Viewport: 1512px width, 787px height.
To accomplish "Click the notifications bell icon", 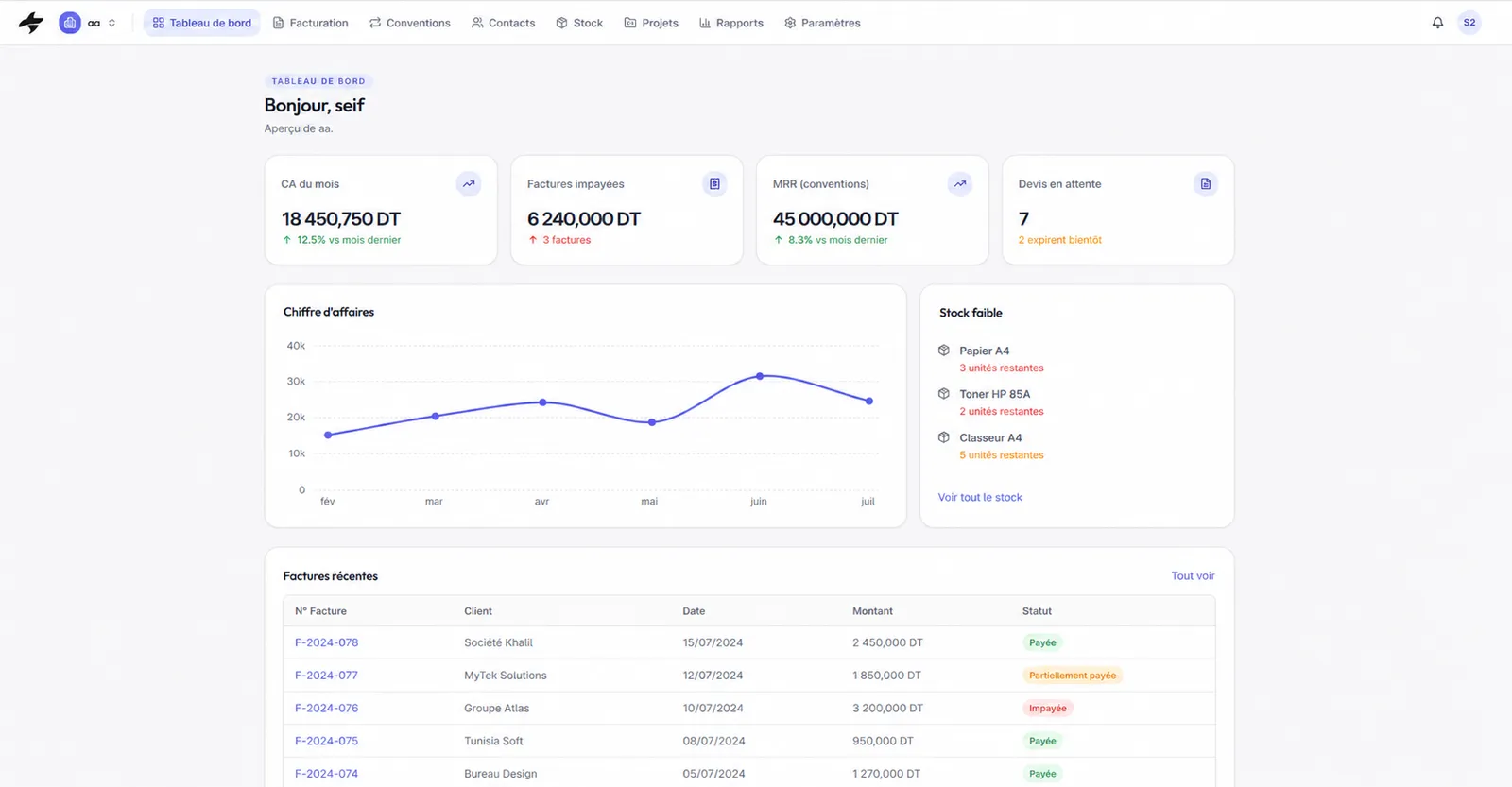I will 1437,23.
